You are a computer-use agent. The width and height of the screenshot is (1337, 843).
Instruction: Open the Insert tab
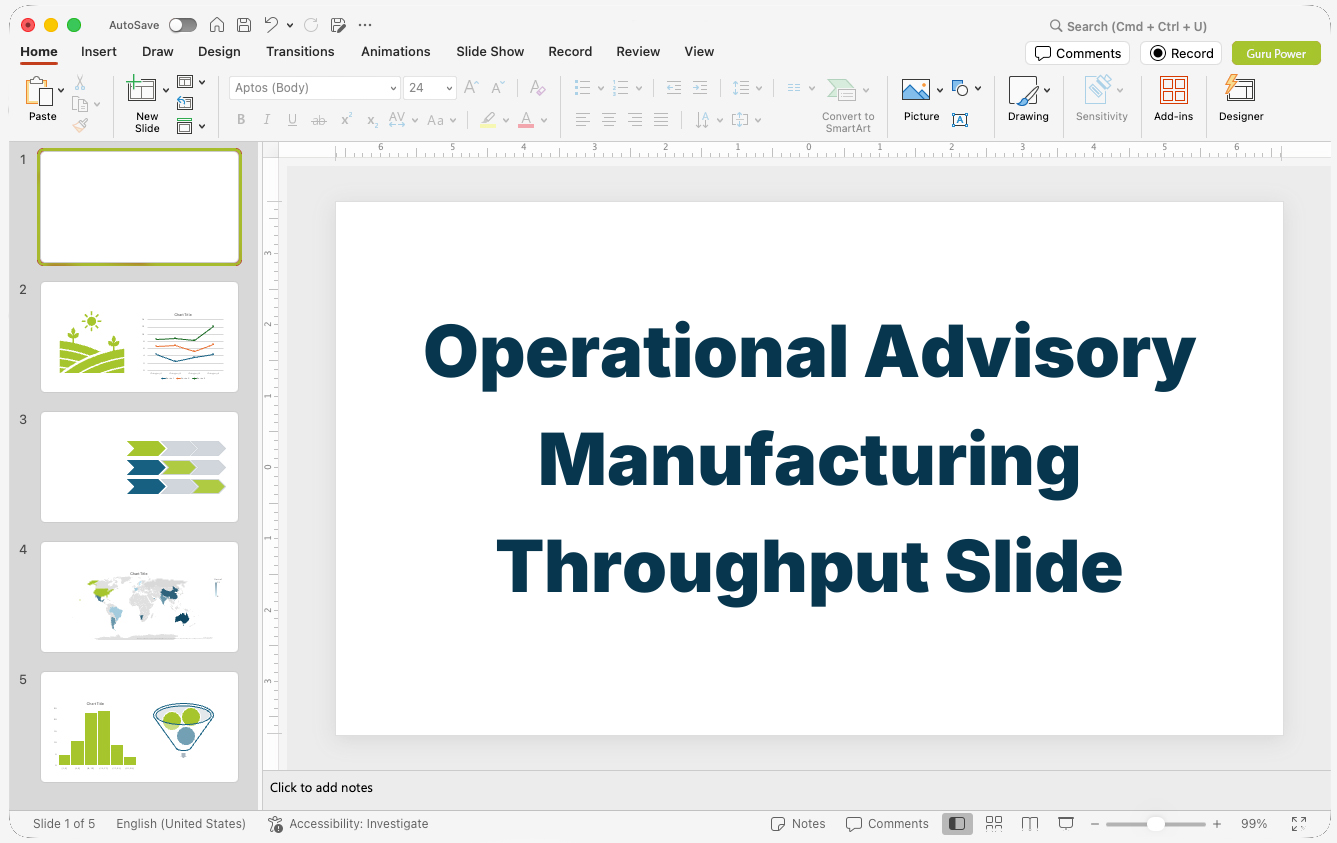coord(99,51)
